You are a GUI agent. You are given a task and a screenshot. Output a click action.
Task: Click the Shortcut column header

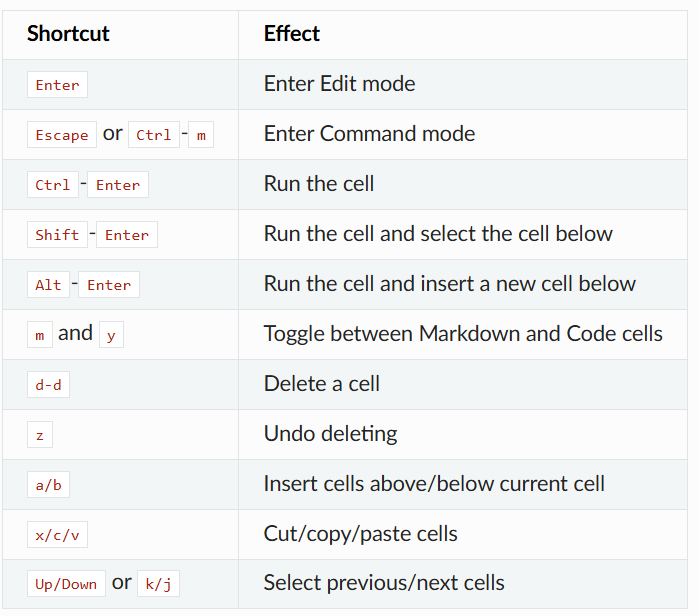[x=68, y=34]
